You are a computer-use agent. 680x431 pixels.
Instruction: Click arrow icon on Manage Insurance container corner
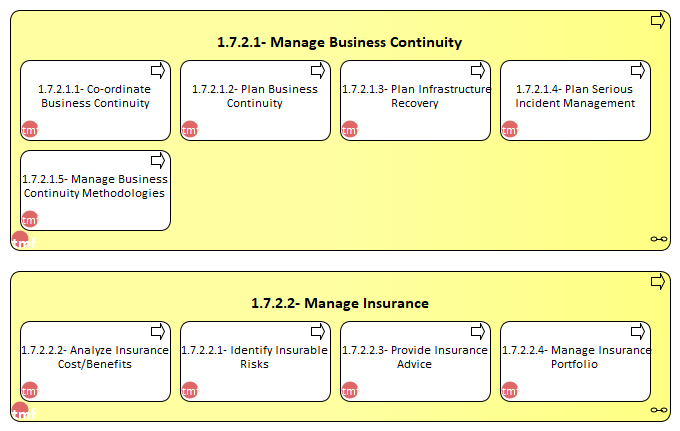click(658, 282)
